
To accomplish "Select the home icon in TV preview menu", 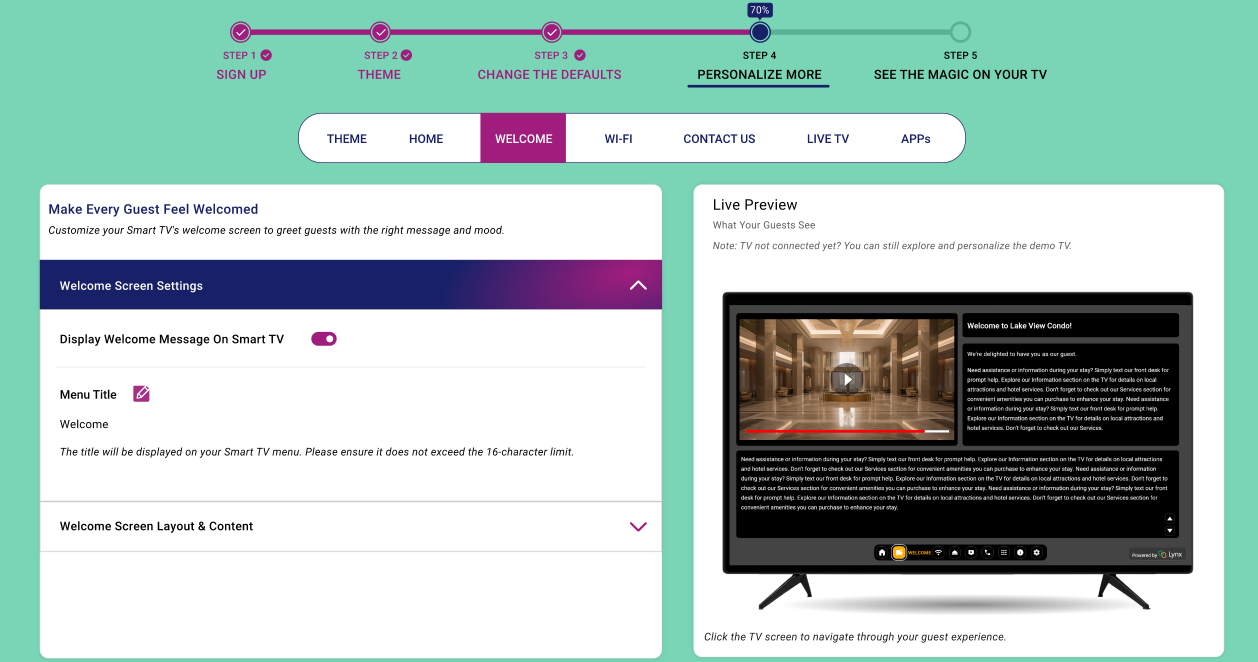I will (x=882, y=552).
